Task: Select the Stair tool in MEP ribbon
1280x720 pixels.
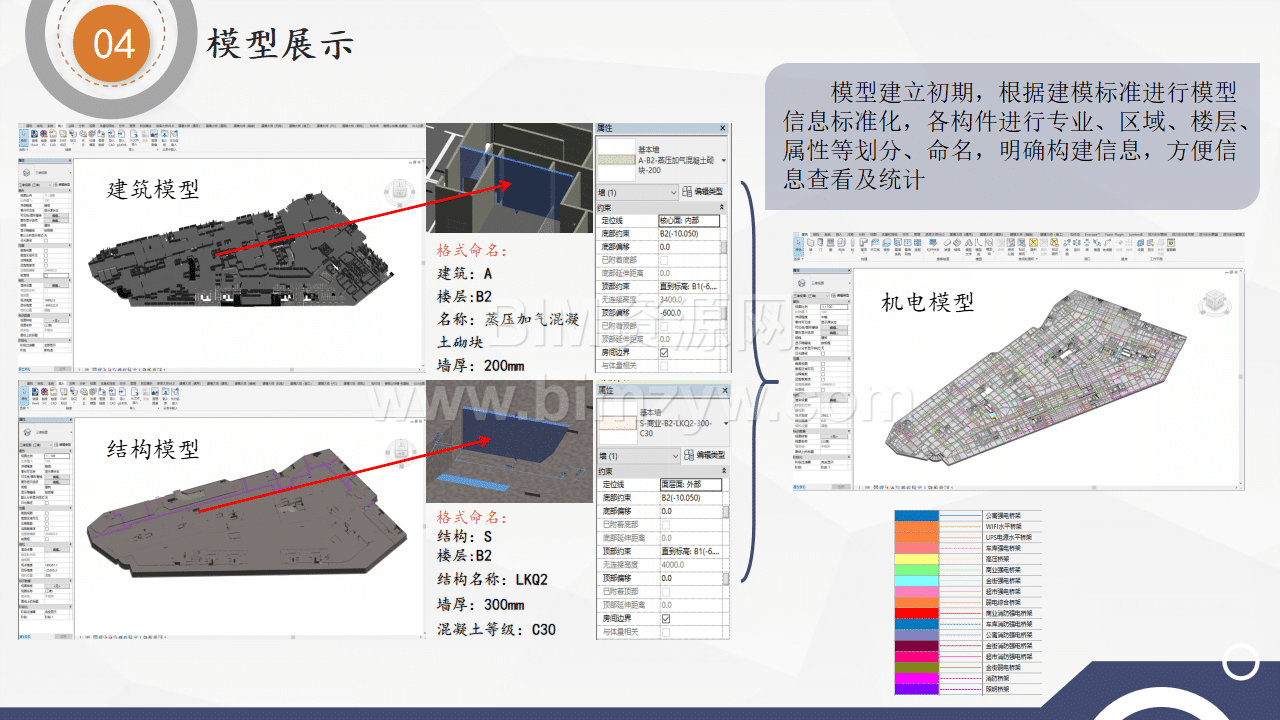Action: point(957,246)
